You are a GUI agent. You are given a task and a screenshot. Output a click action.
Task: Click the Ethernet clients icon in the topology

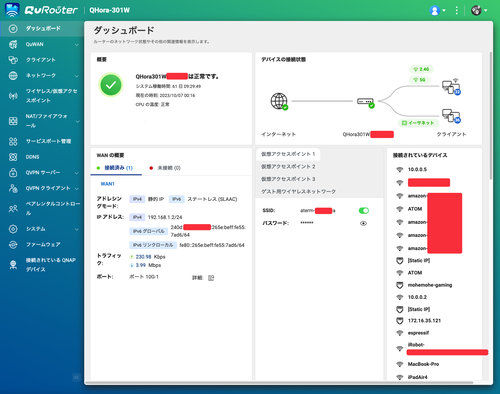pos(451,116)
